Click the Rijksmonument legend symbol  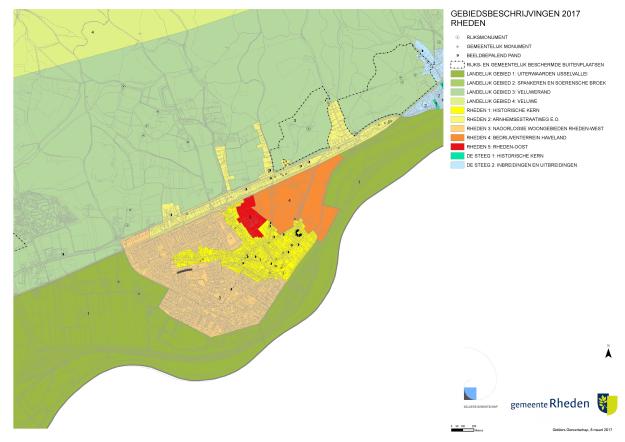456,38
